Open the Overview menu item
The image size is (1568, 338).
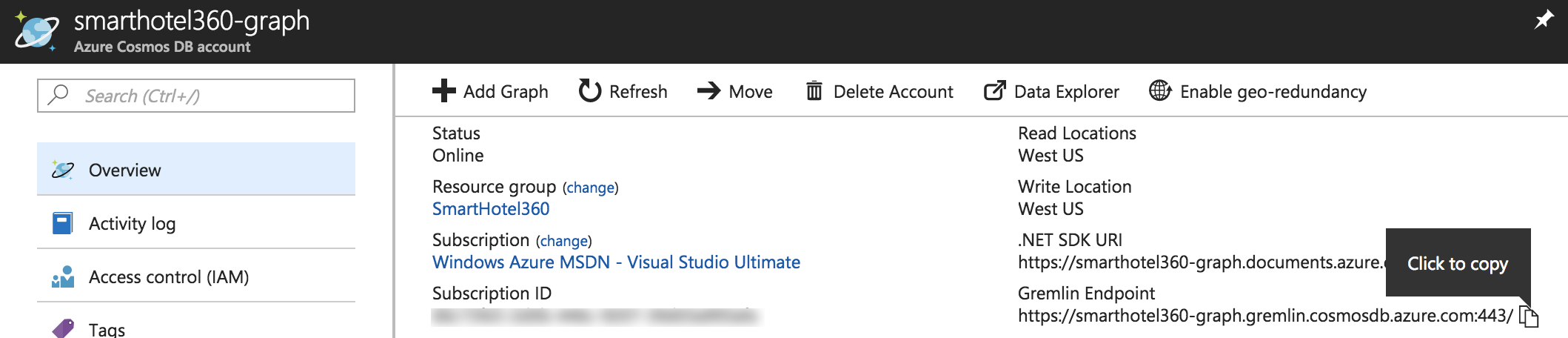124,170
